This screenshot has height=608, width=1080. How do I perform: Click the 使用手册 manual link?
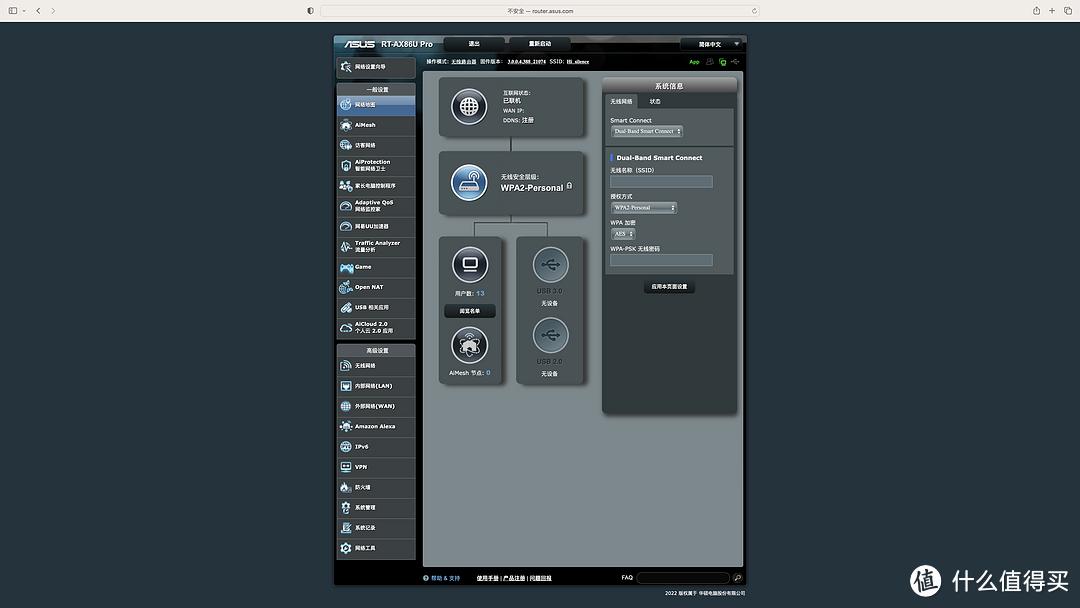tap(487, 578)
